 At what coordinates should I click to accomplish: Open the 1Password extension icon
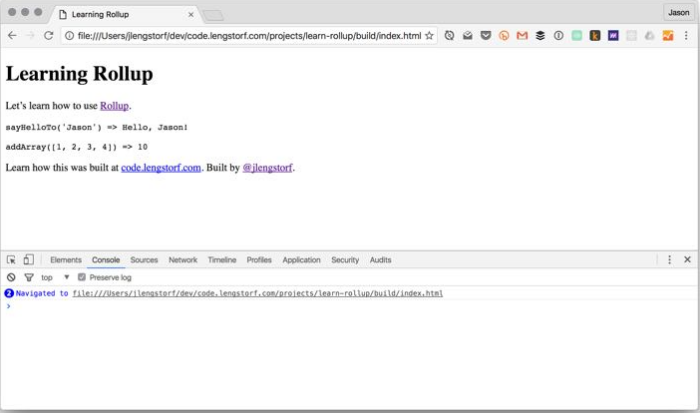pos(558,36)
